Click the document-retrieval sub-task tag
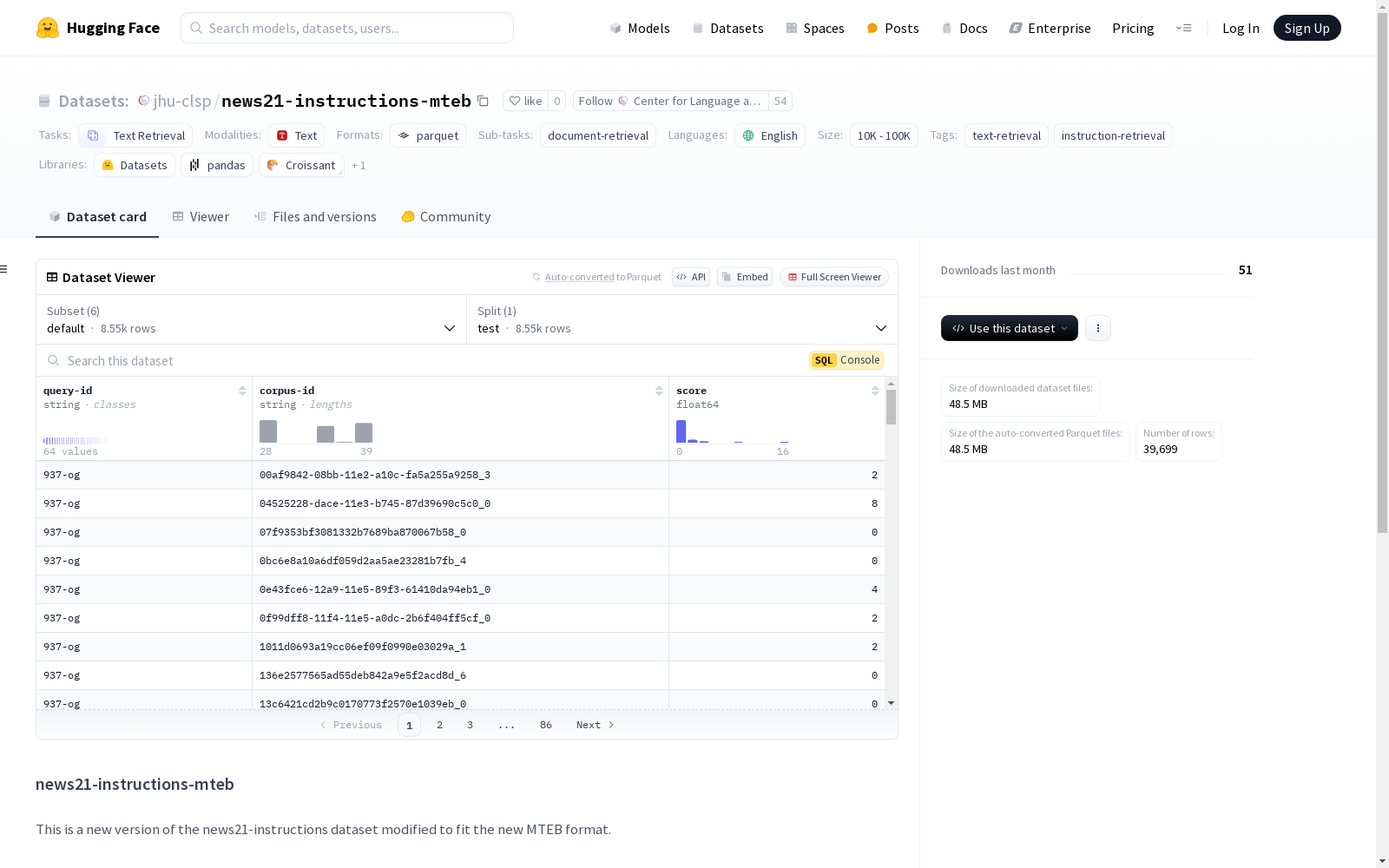 [x=598, y=135]
